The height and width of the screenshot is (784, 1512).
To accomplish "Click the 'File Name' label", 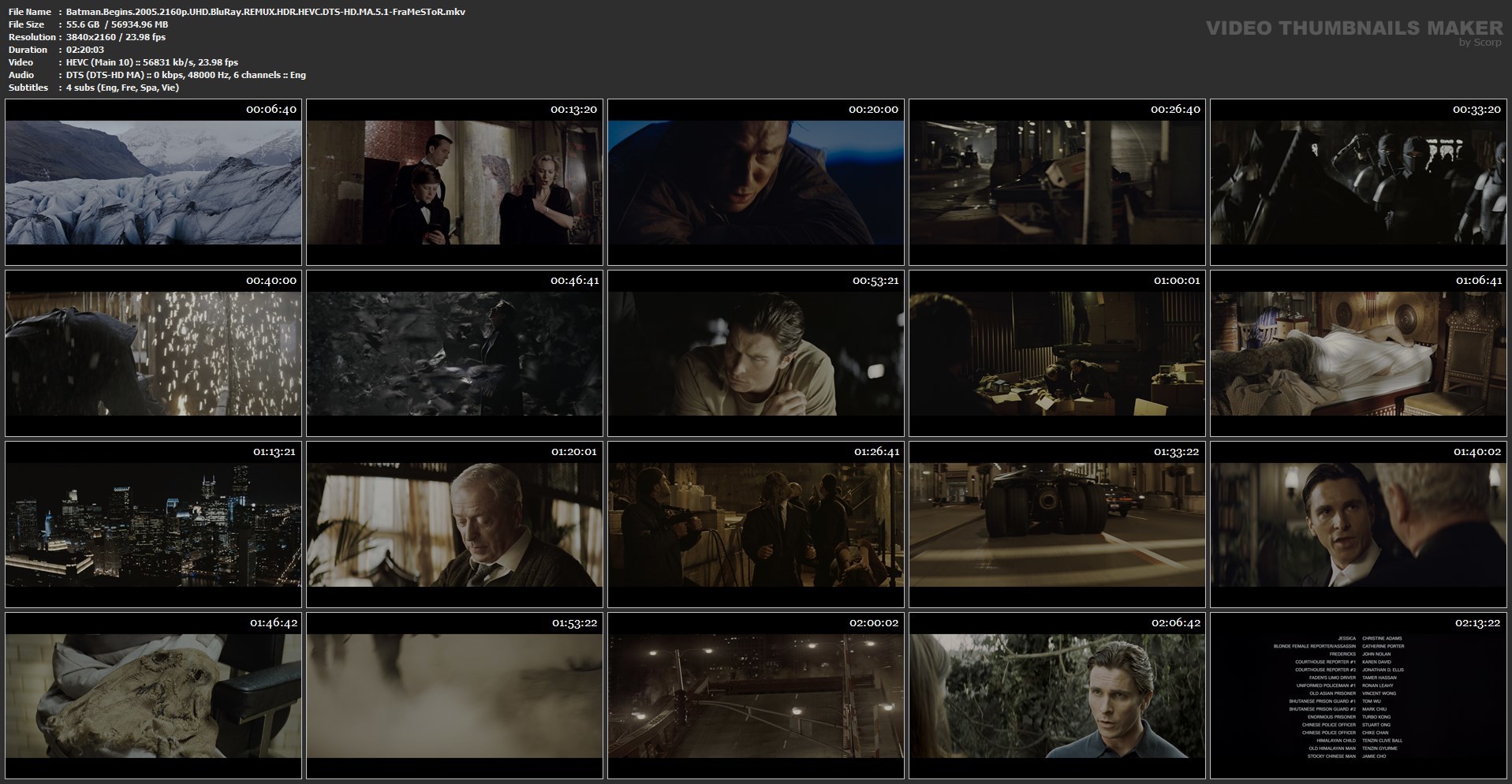I will (x=30, y=12).
